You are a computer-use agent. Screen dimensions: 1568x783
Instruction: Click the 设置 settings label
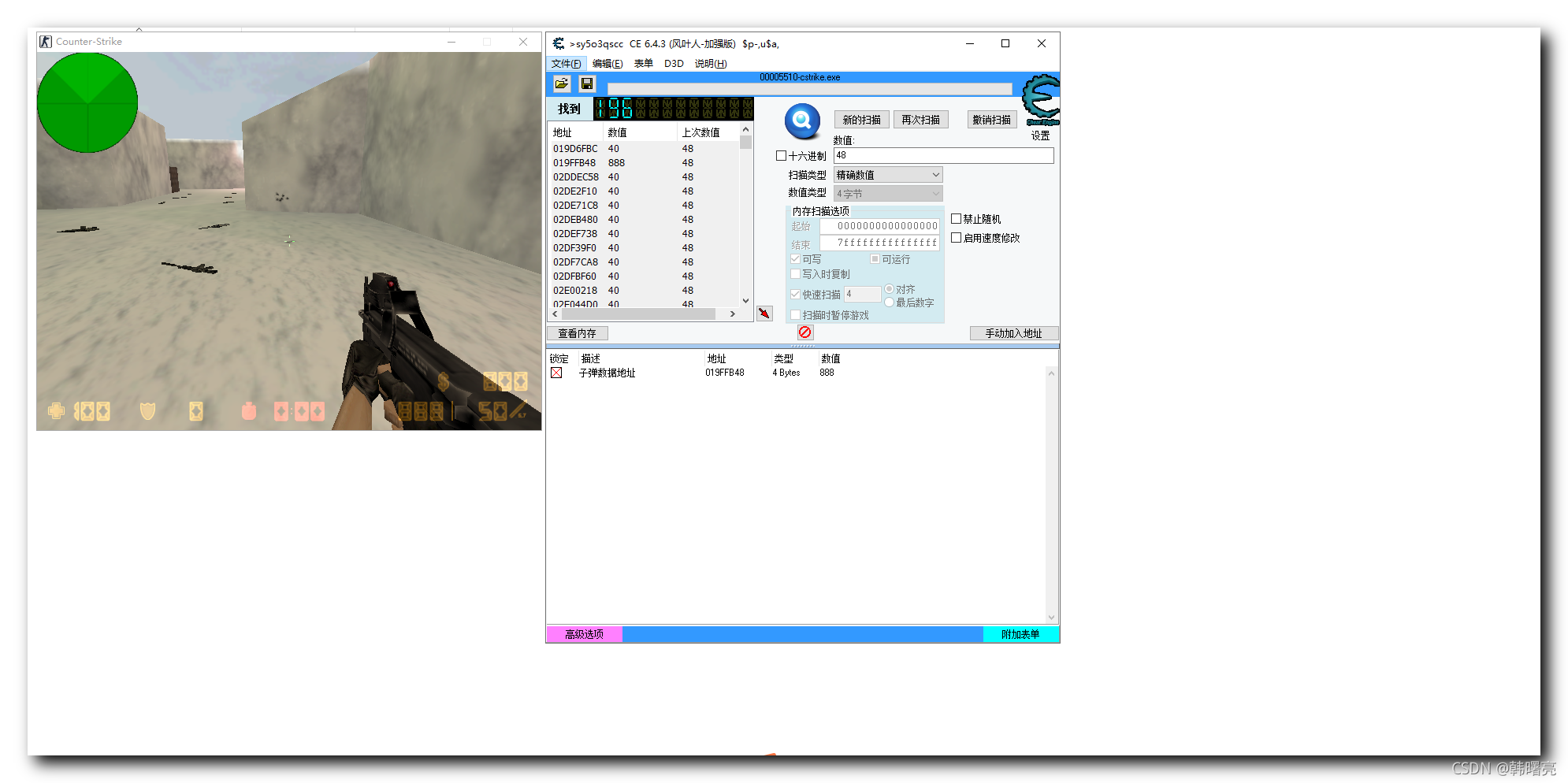1041,135
